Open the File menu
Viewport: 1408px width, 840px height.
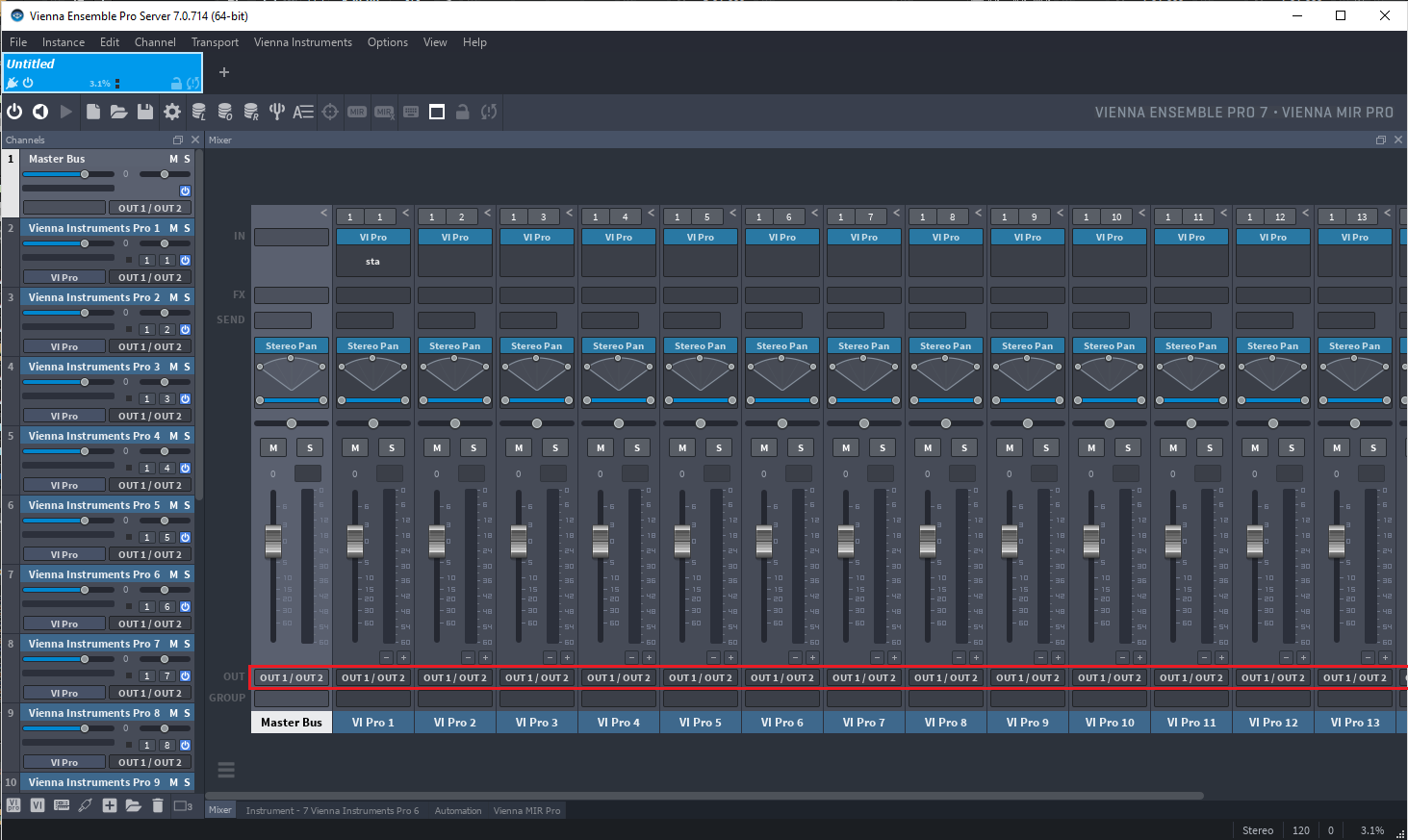coord(18,42)
